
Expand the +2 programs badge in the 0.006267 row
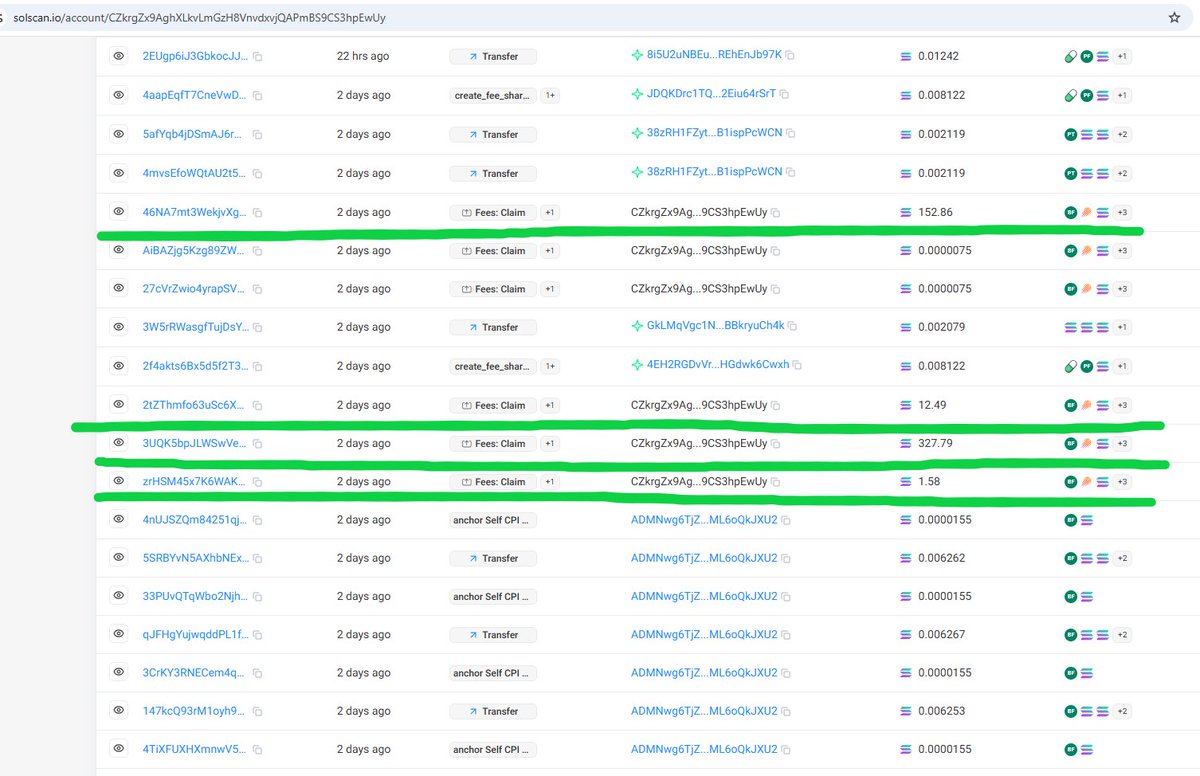point(1122,635)
